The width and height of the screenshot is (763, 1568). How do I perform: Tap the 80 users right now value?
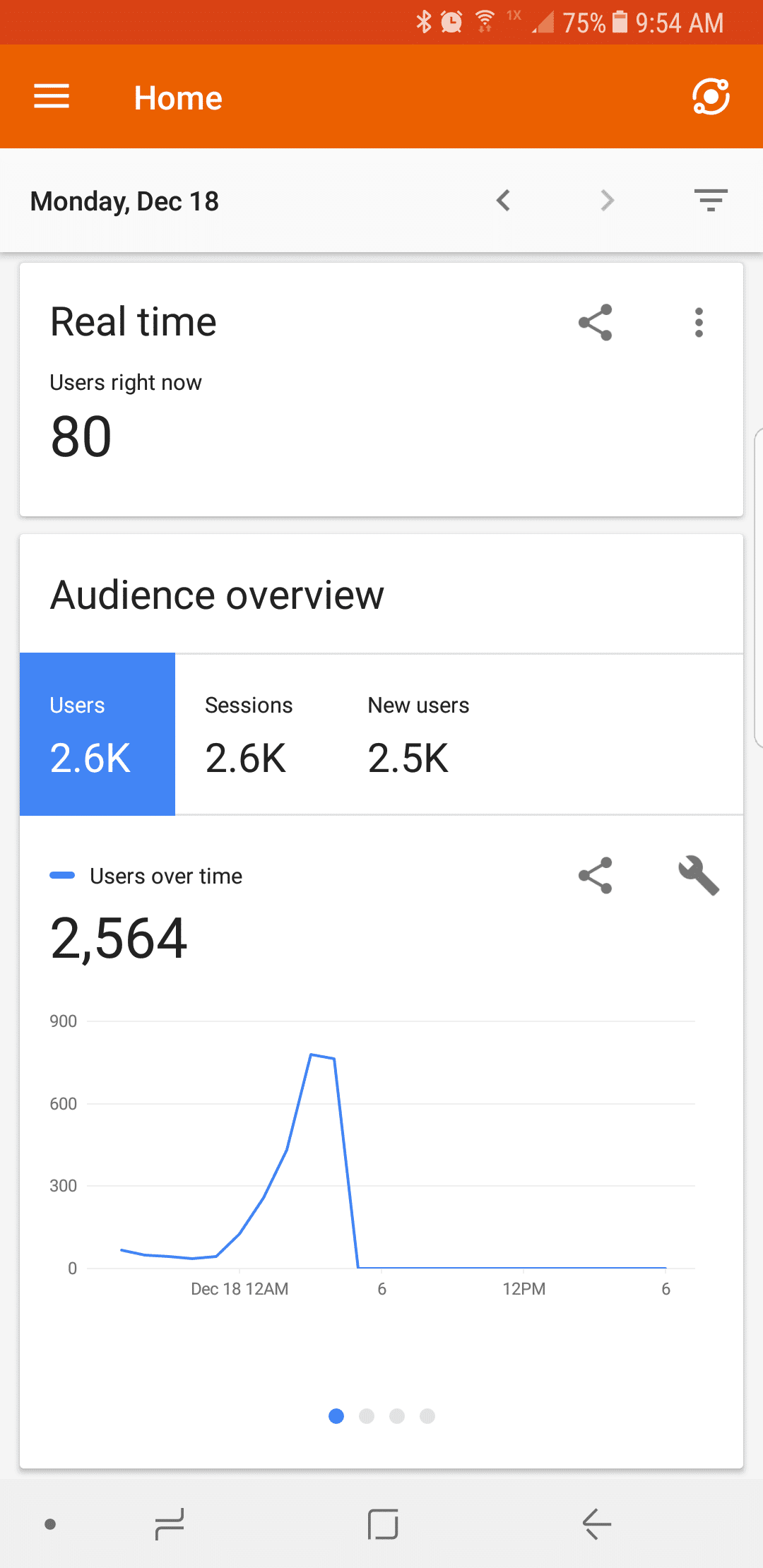[x=81, y=436]
